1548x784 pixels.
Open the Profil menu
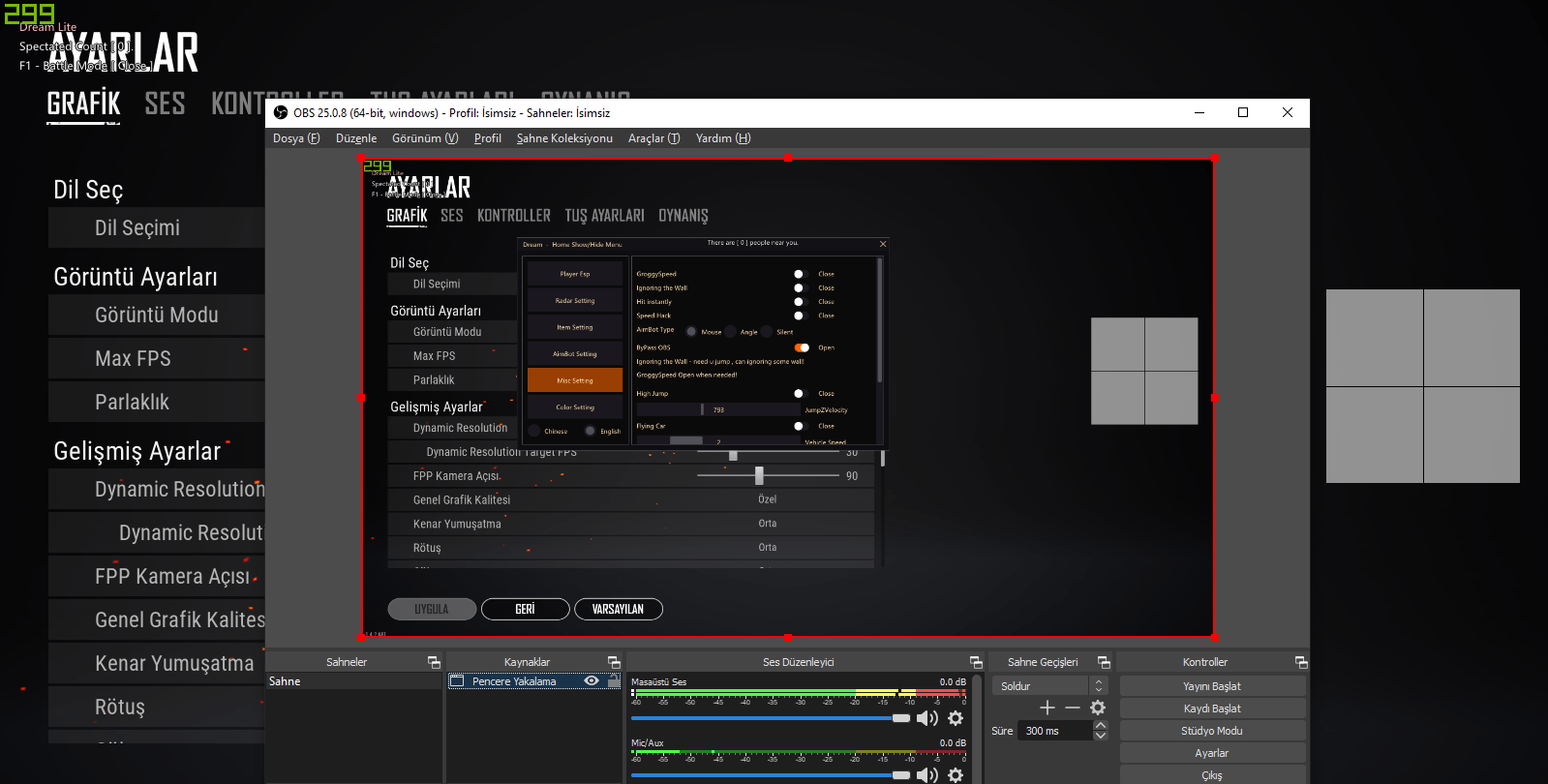pyautogui.click(x=488, y=138)
